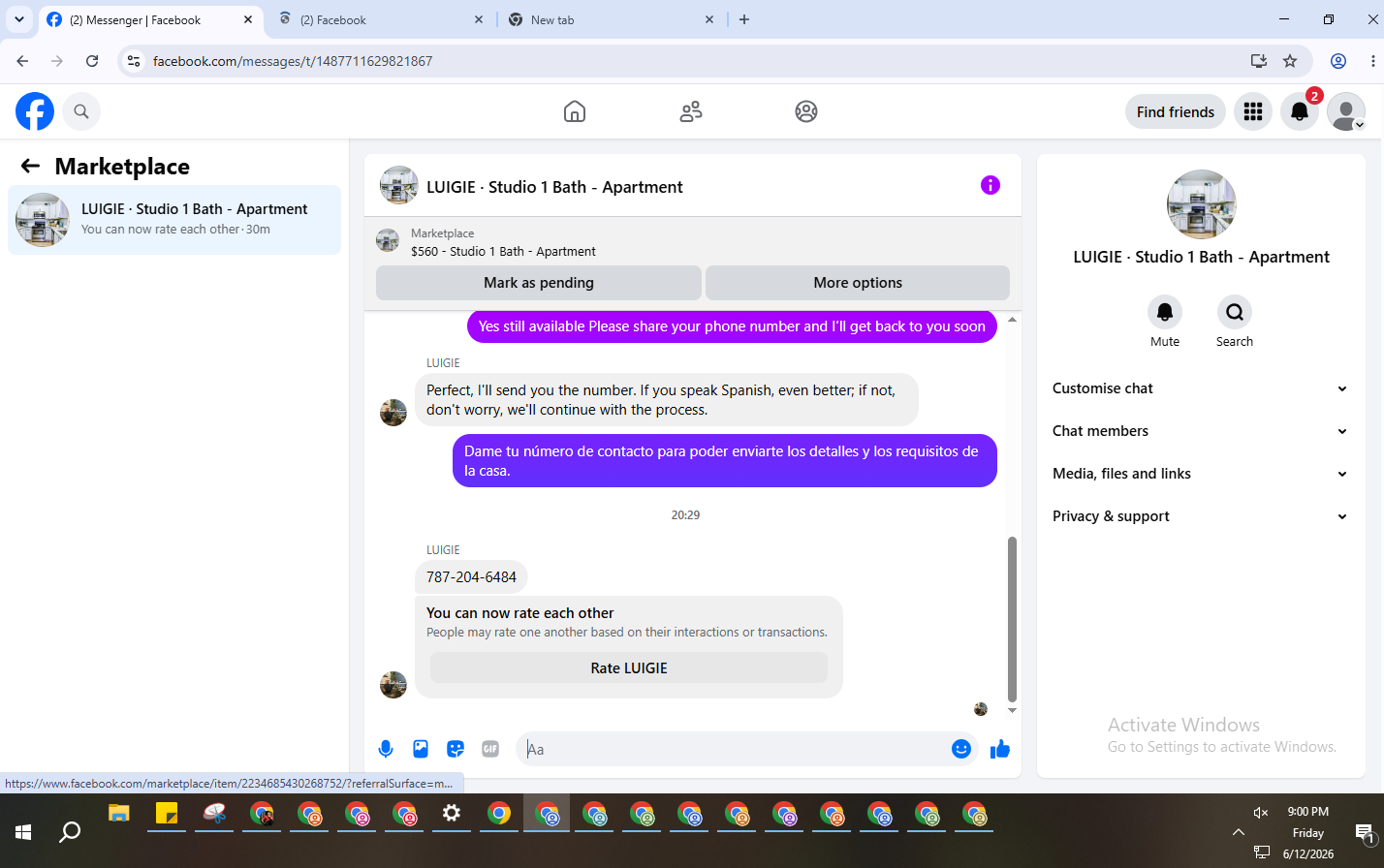This screenshot has width=1384, height=868.
Task: Search in conversation from right panel
Action: pyautogui.click(x=1235, y=312)
